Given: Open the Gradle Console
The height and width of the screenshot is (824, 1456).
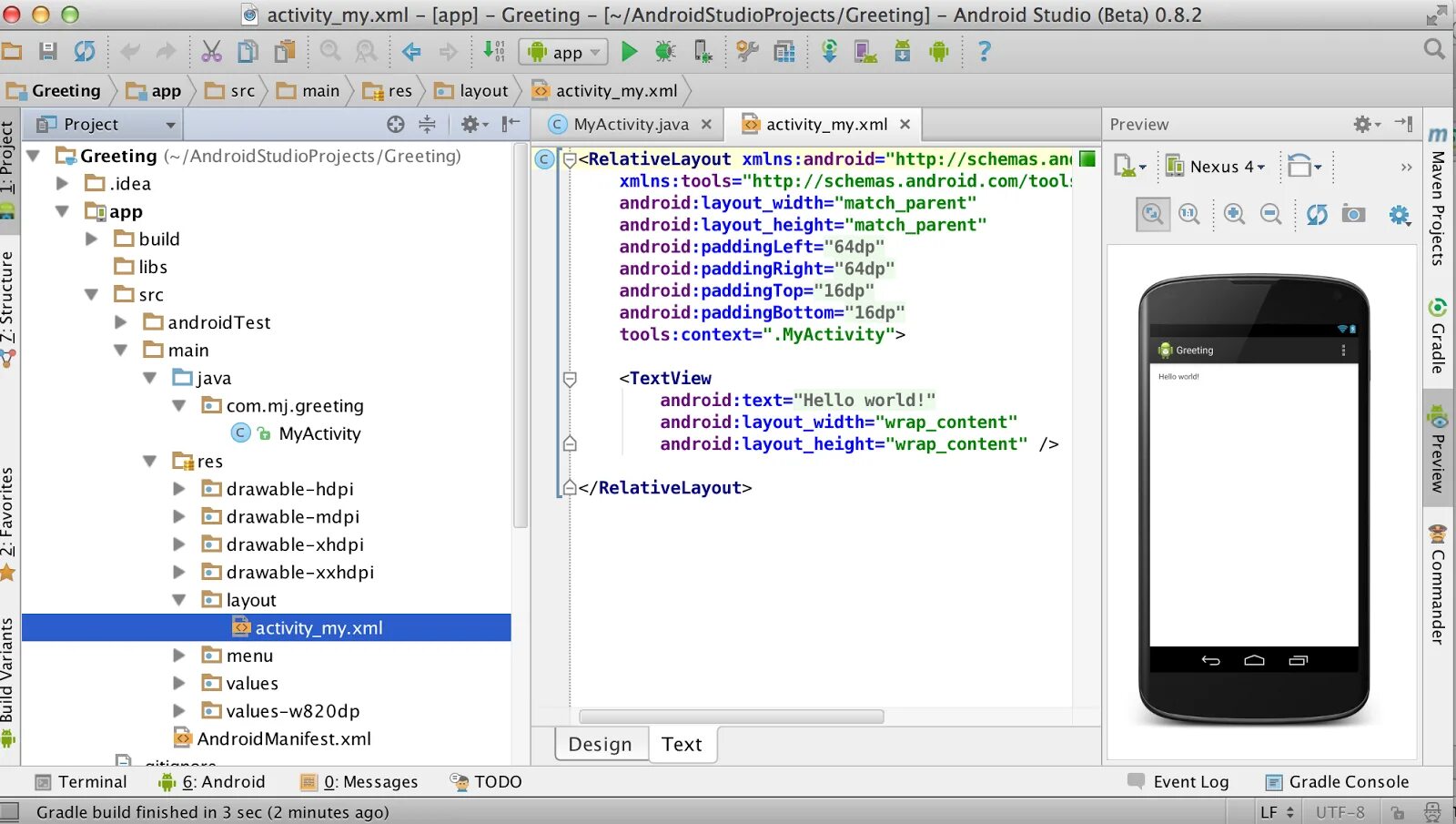Looking at the screenshot, I should click(x=1337, y=782).
